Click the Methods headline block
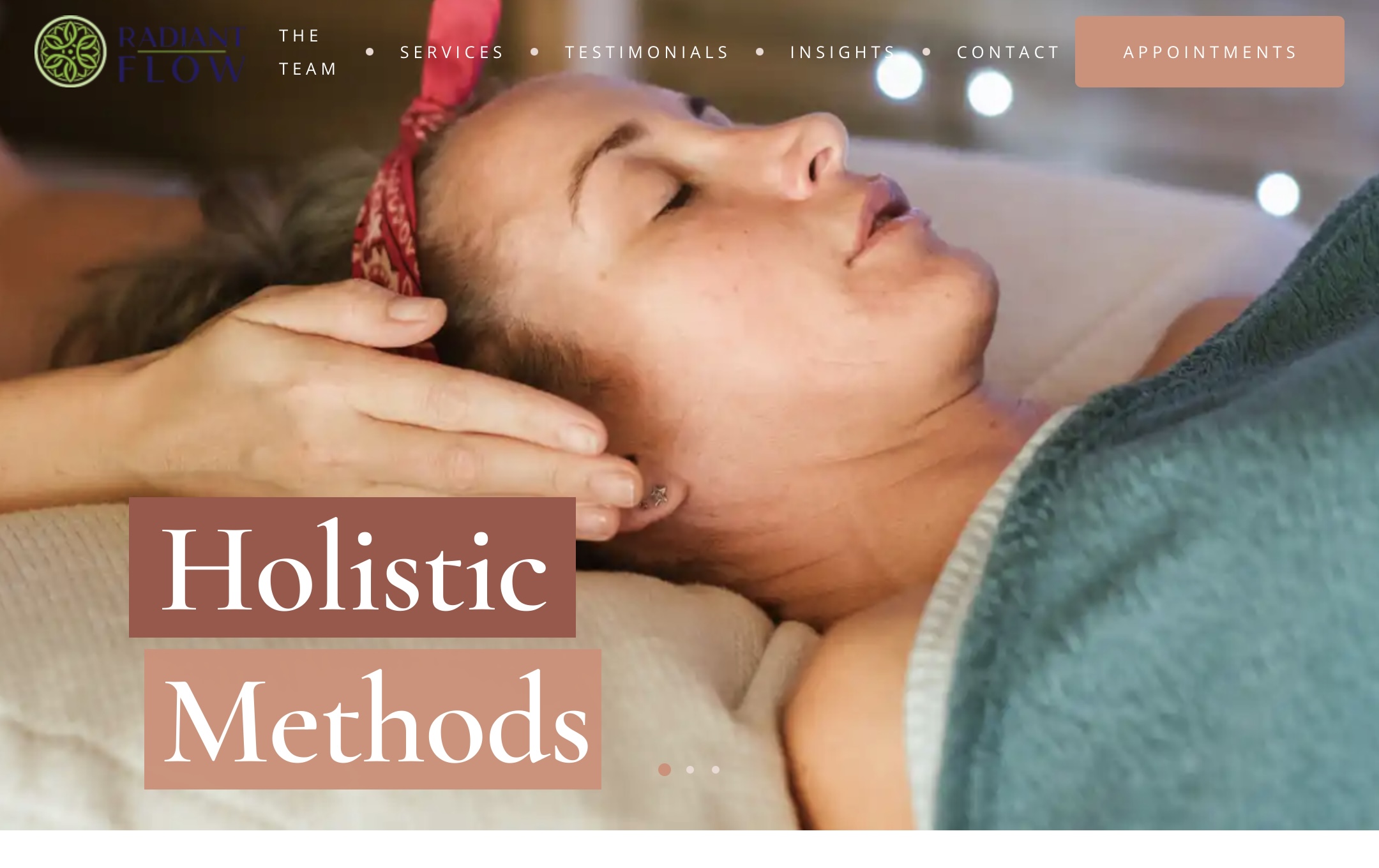 [x=373, y=719]
